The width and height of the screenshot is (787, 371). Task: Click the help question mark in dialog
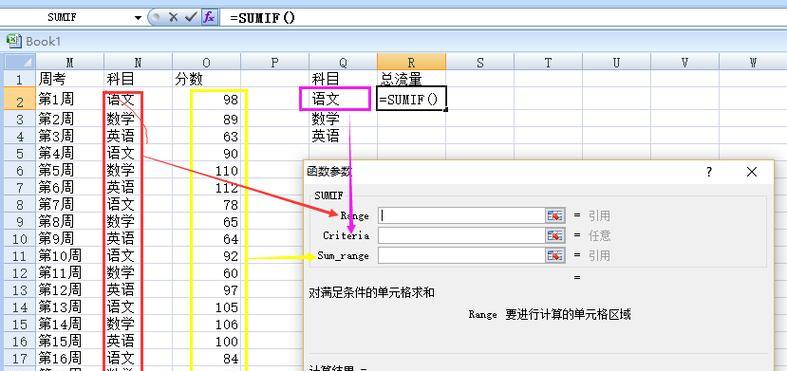coord(709,172)
